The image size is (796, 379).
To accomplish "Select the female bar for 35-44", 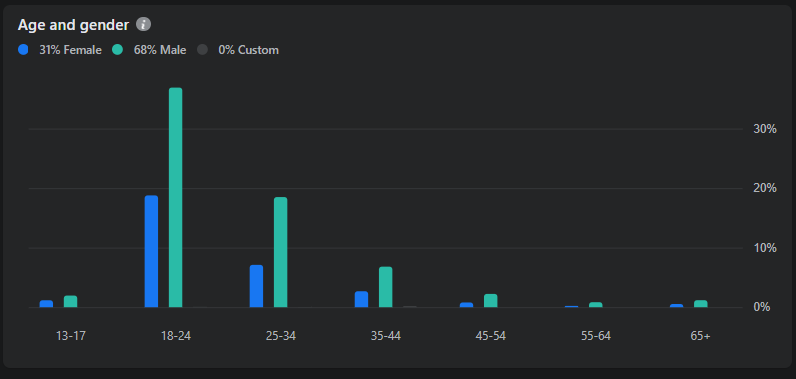I will [361, 299].
